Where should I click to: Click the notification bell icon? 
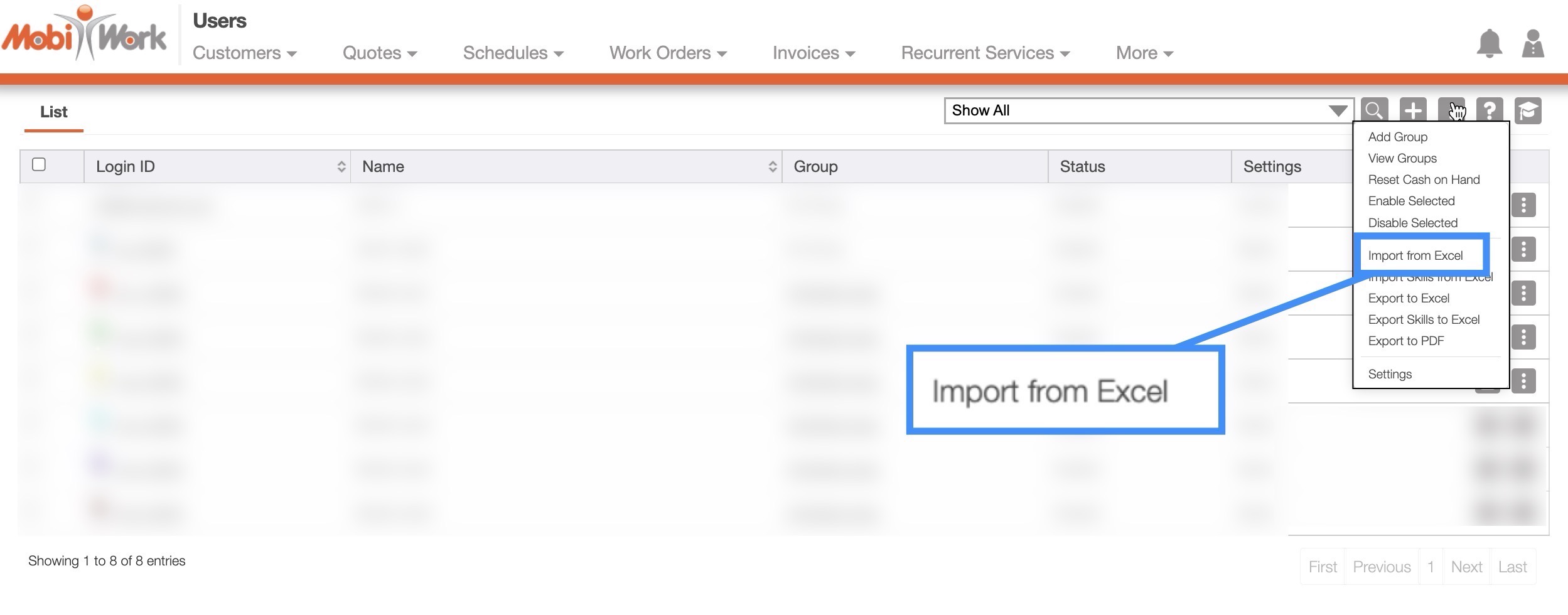tap(1489, 44)
